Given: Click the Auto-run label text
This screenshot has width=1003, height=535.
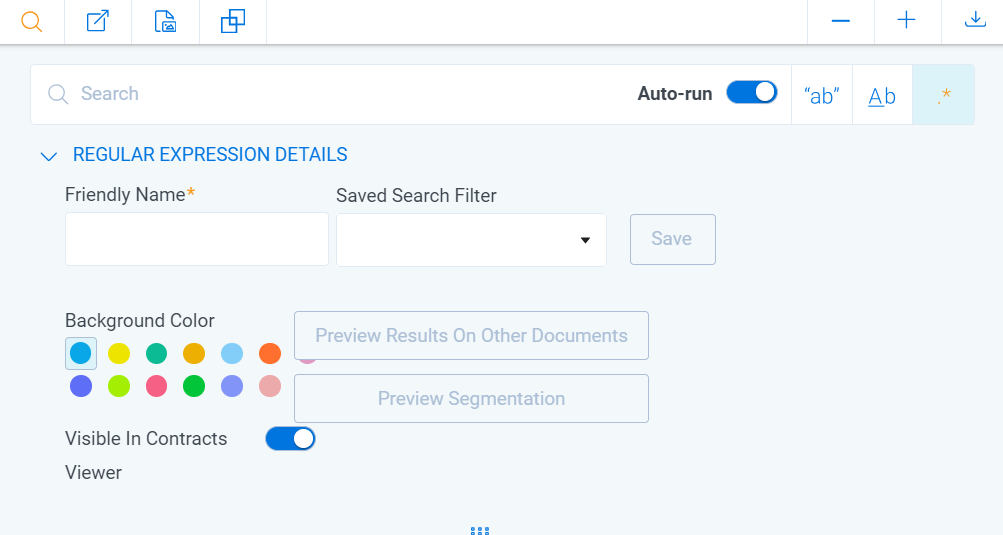Looking at the screenshot, I should [675, 93].
